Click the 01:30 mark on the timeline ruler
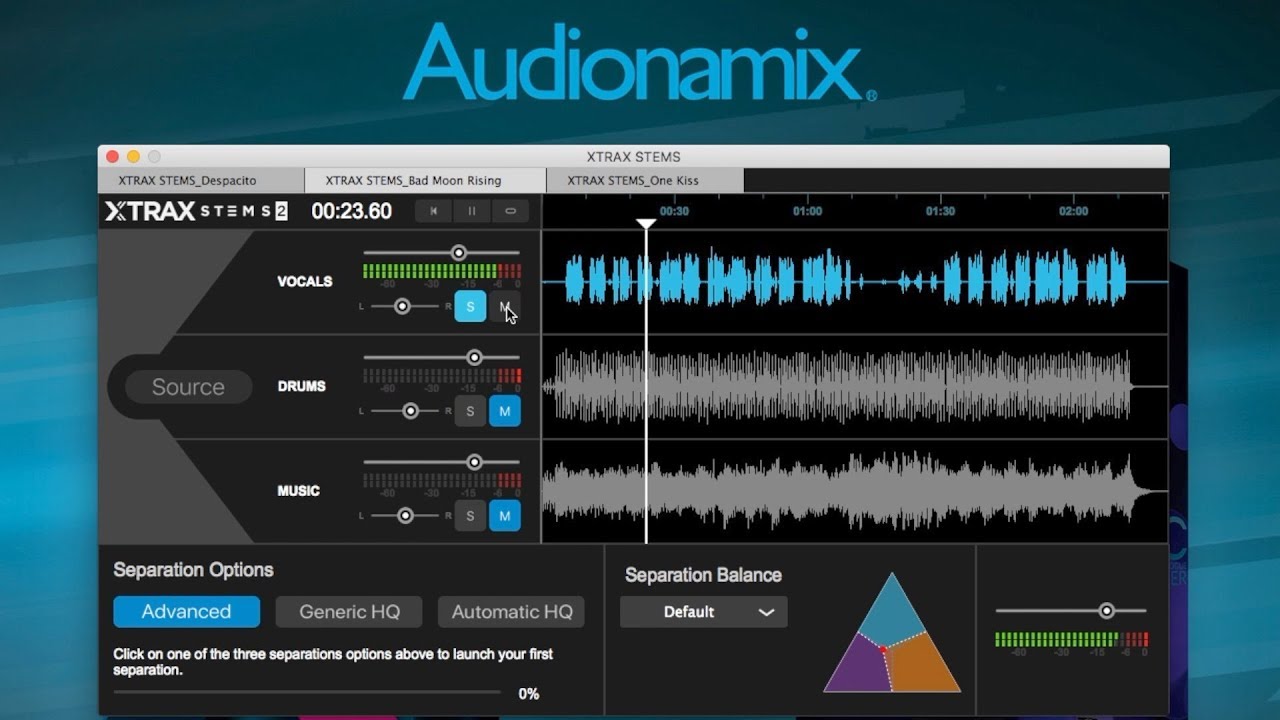The image size is (1280, 720). pyautogui.click(x=940, y=211)
